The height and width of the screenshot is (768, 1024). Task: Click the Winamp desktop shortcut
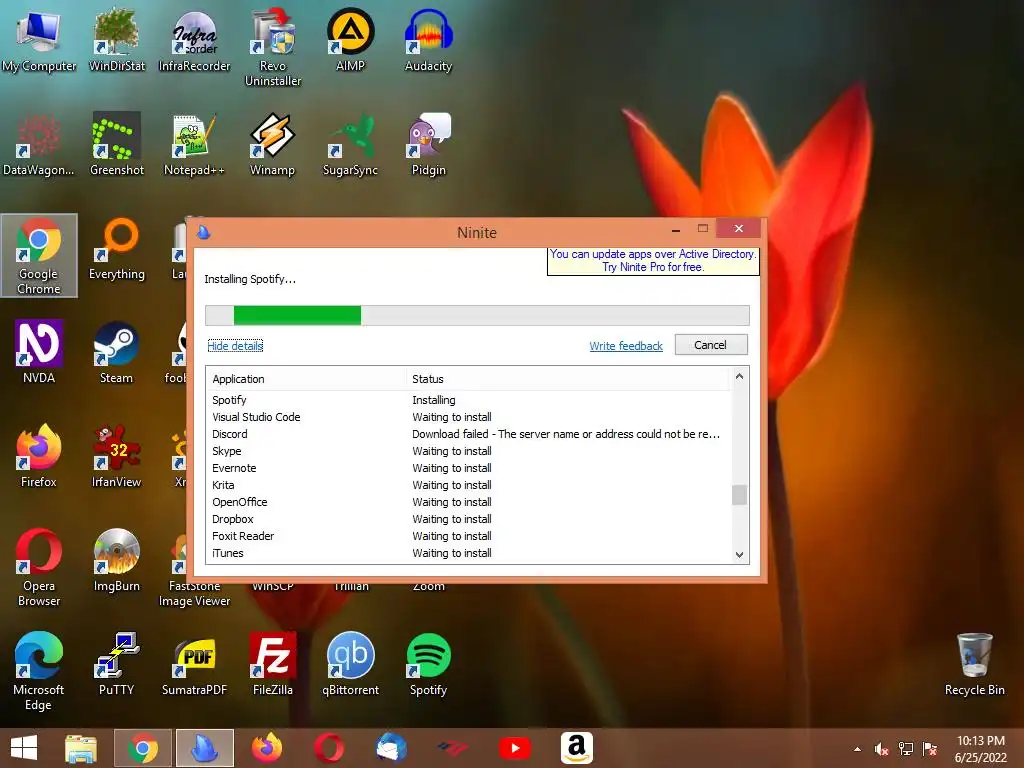click(272, 144)
